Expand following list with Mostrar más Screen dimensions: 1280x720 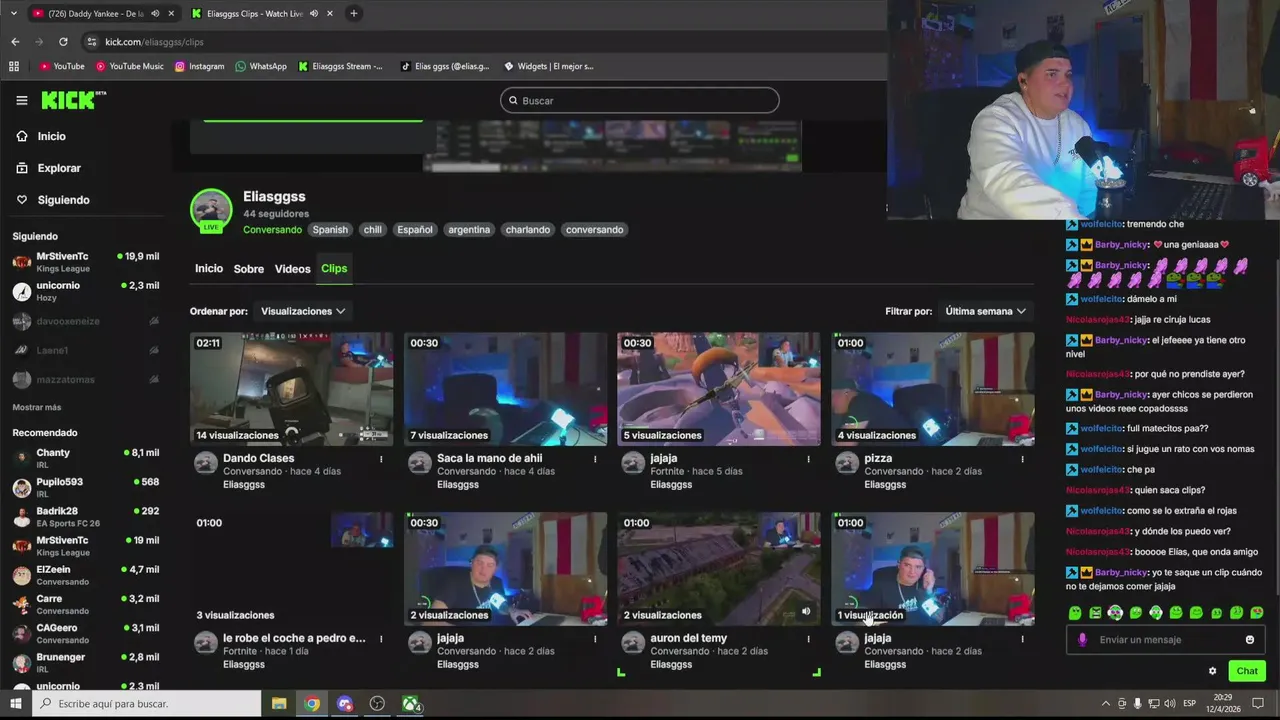[x=37, y=407]
